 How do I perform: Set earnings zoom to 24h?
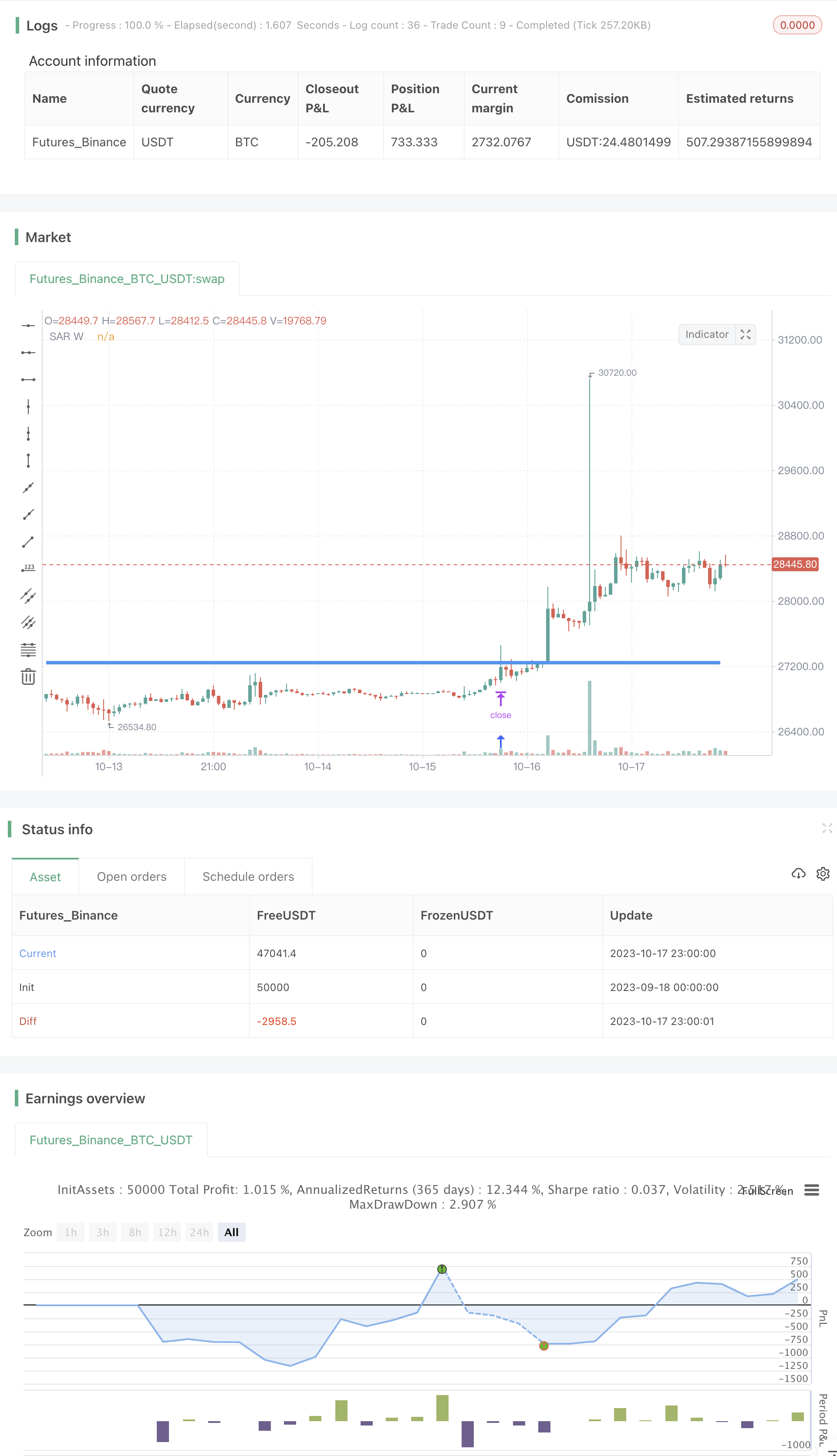tap(199, 1232)
